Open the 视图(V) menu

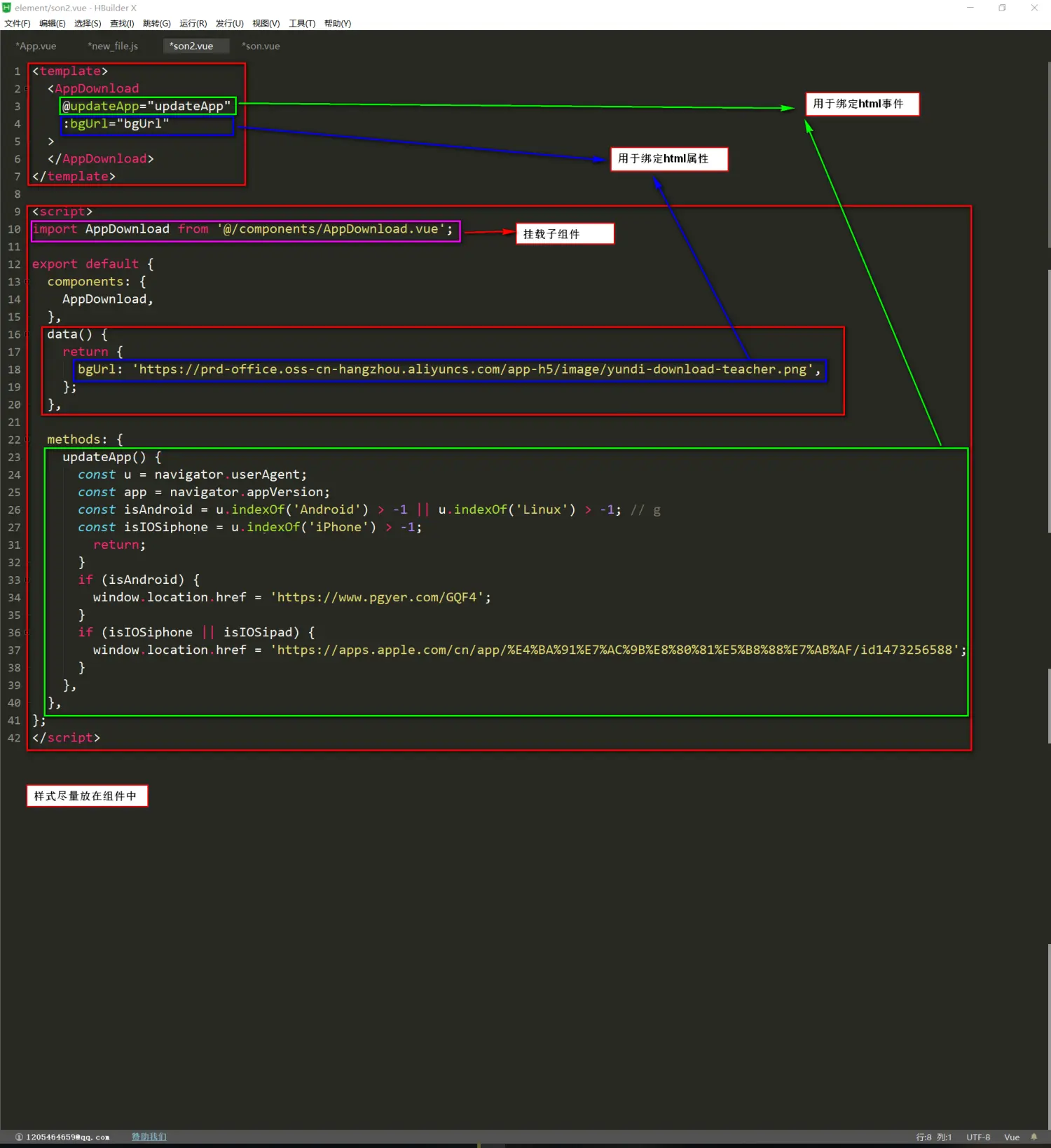point(266,23)
